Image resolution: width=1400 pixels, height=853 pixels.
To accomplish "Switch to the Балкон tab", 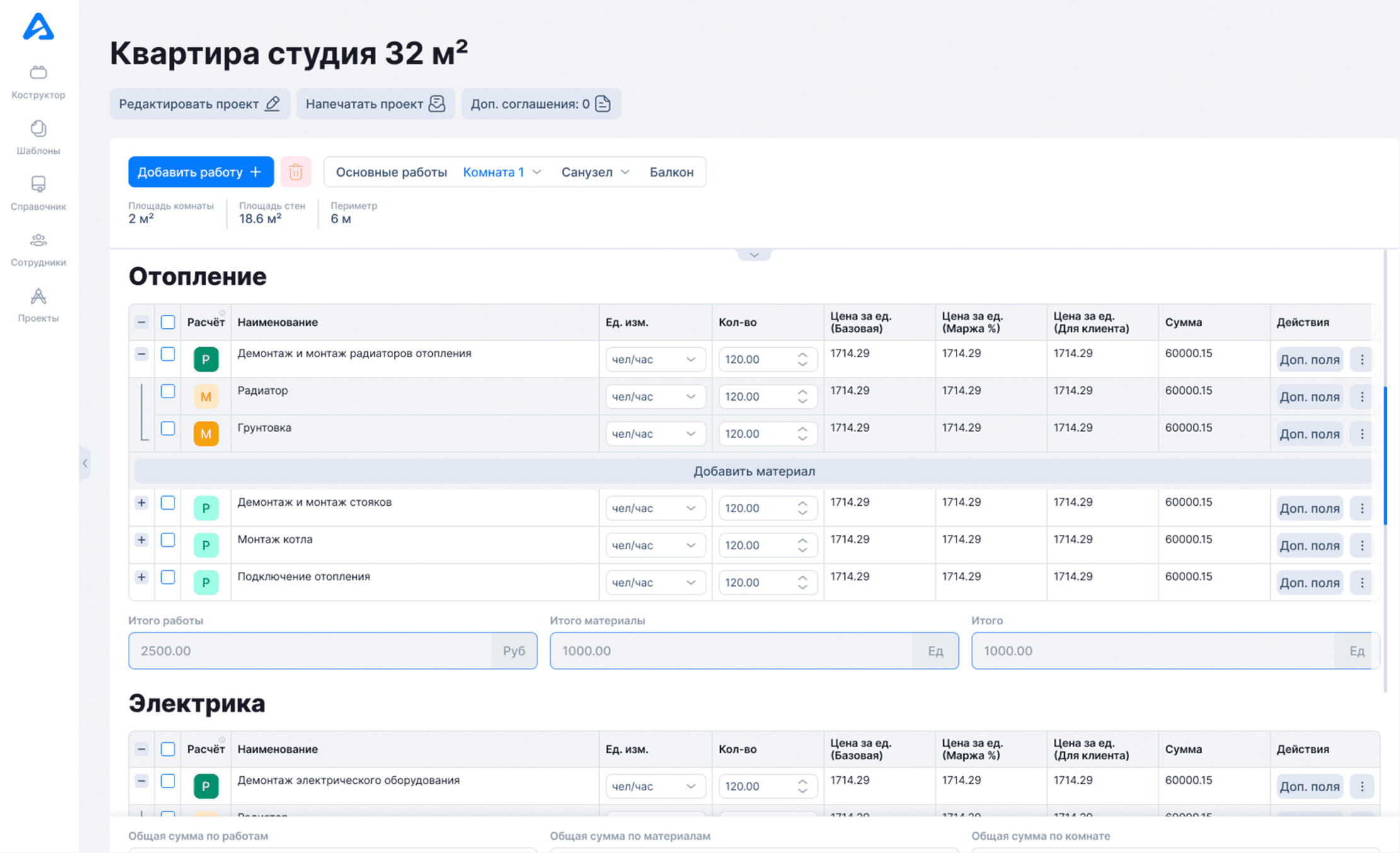I will click(x=671, y=172).
